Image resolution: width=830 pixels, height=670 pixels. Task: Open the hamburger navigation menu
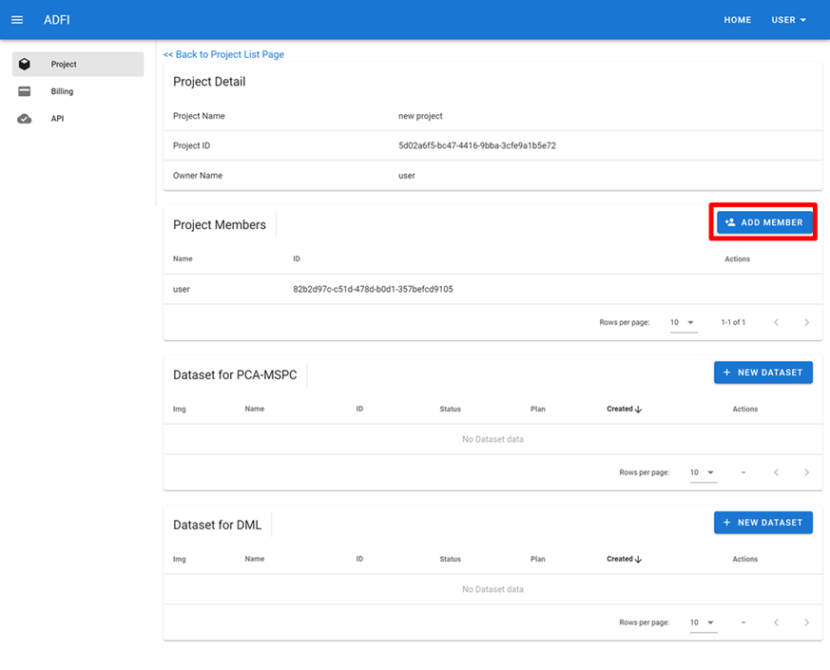pos(17,20)
